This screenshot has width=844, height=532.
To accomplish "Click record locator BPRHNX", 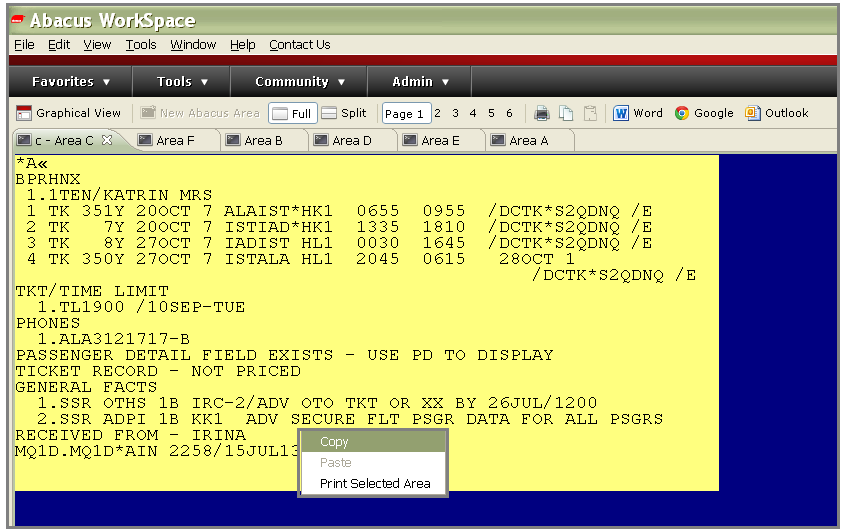I will 48,179.
